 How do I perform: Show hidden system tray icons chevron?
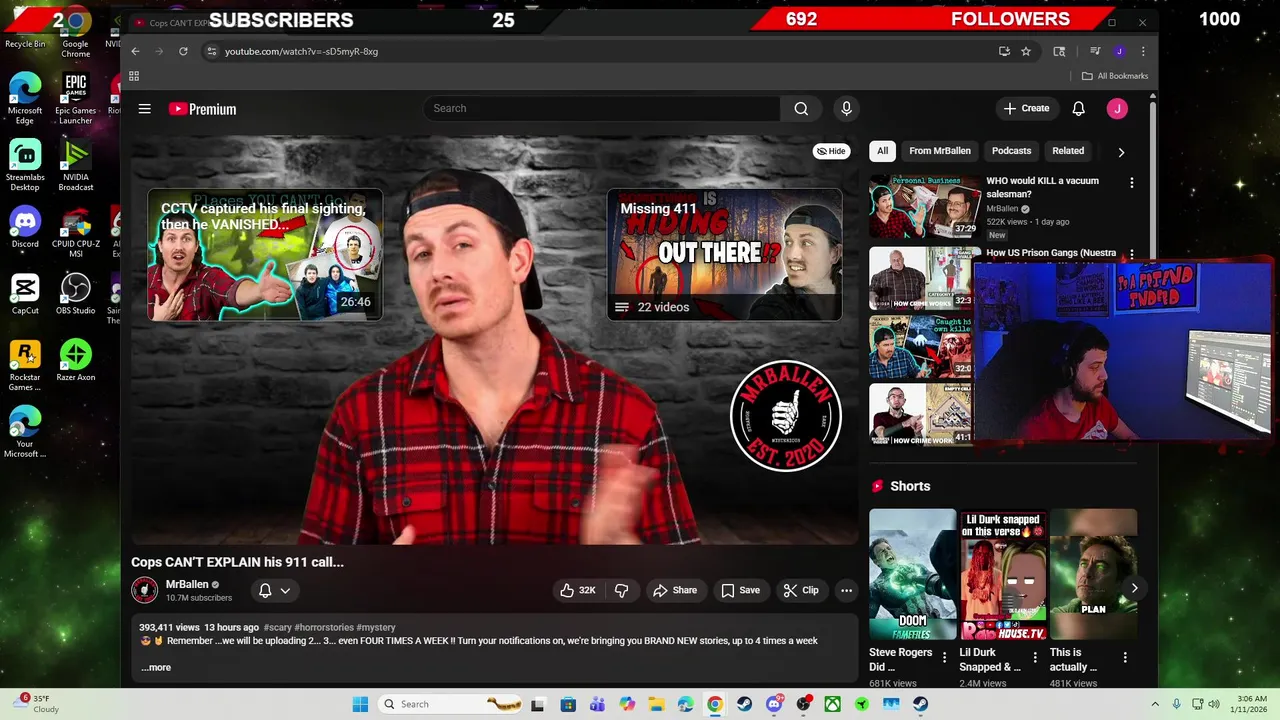[1155, 704]
